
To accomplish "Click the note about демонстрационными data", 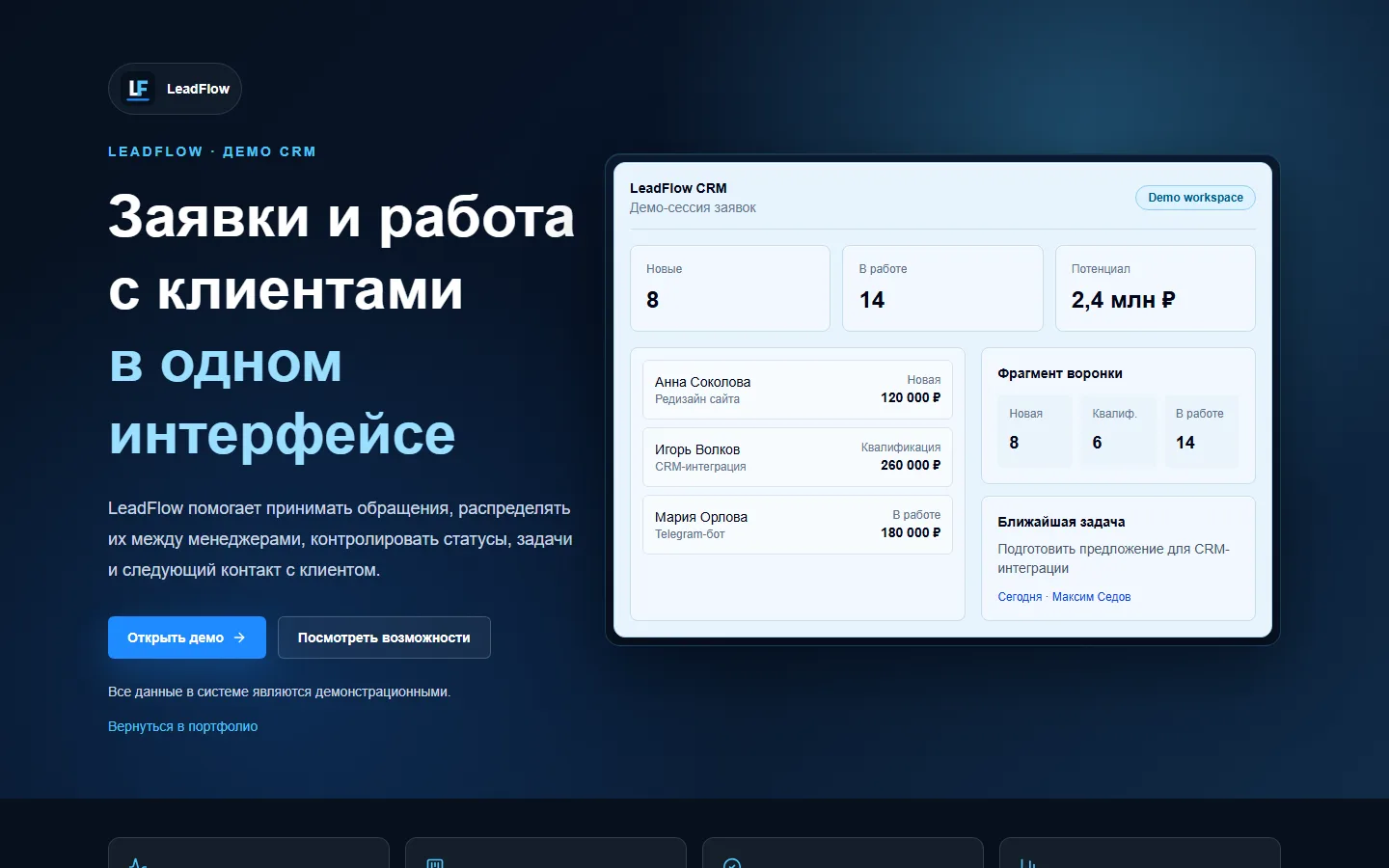I will click(279, 692).
